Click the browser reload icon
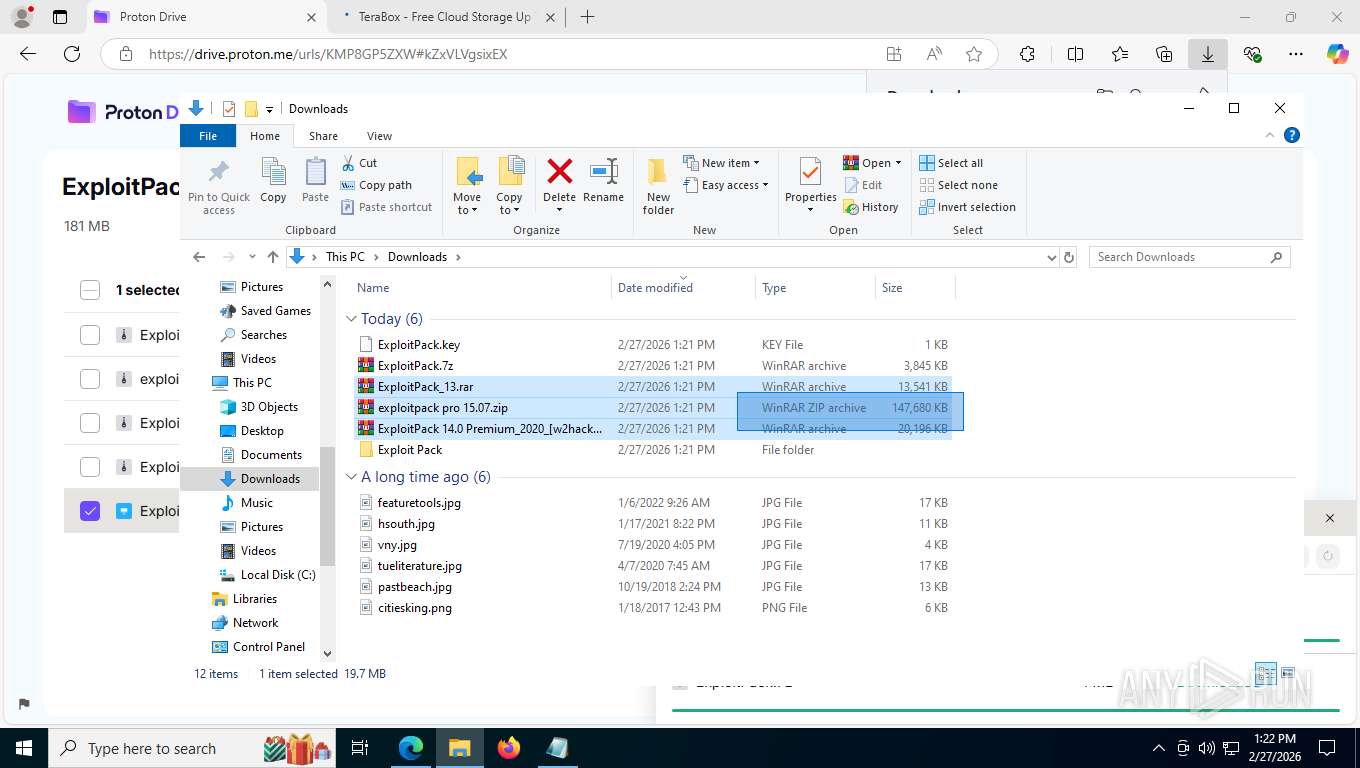1360x768 pixels. pos(72,54)
